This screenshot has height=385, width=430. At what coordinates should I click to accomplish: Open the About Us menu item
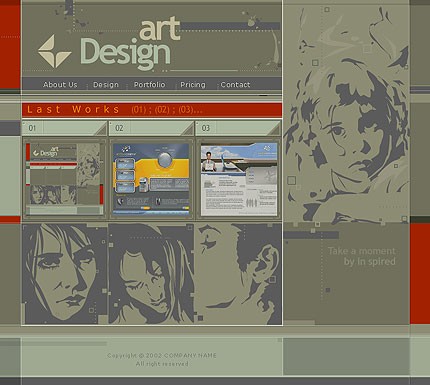[x=60, y=85]
